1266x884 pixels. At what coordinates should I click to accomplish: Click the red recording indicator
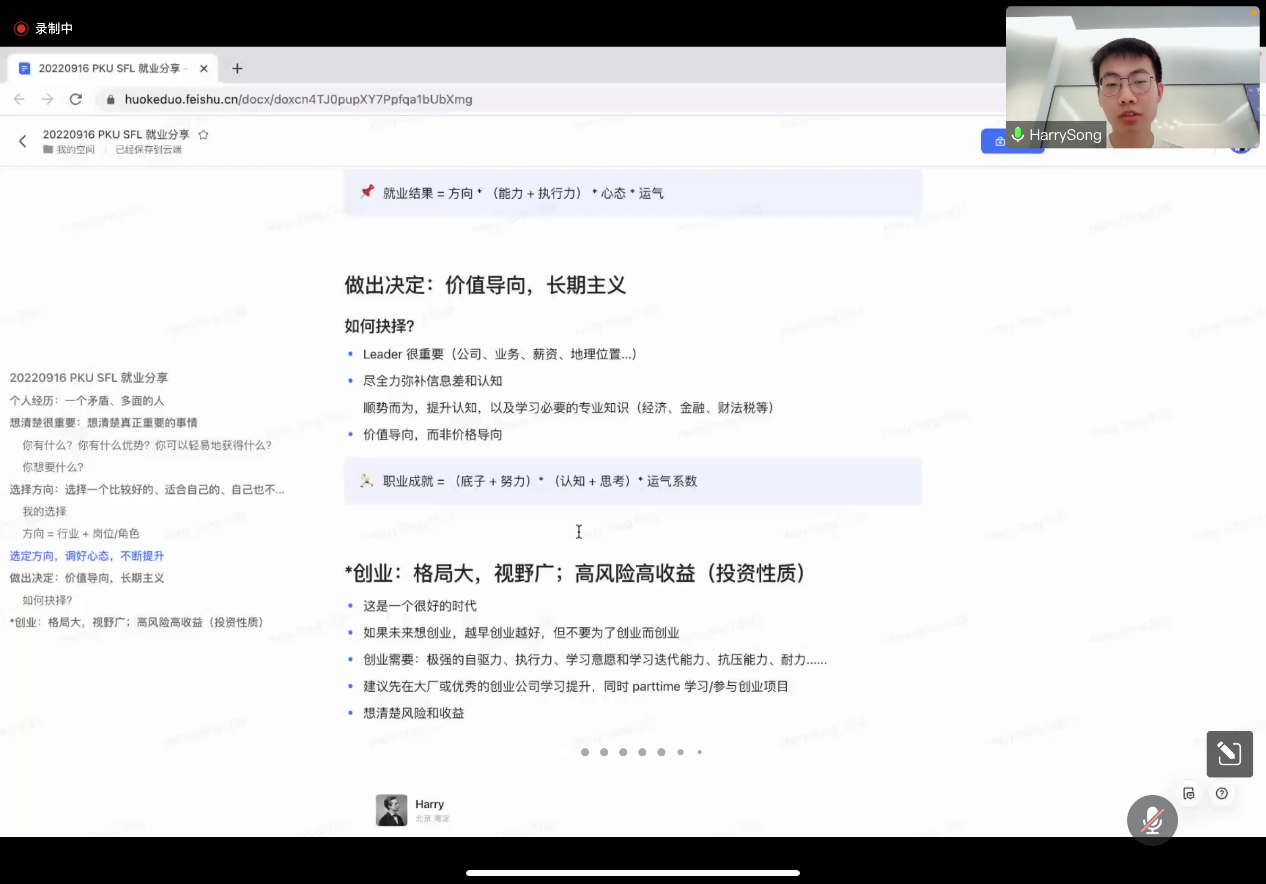pyautogui.click(x=21, y=28)
